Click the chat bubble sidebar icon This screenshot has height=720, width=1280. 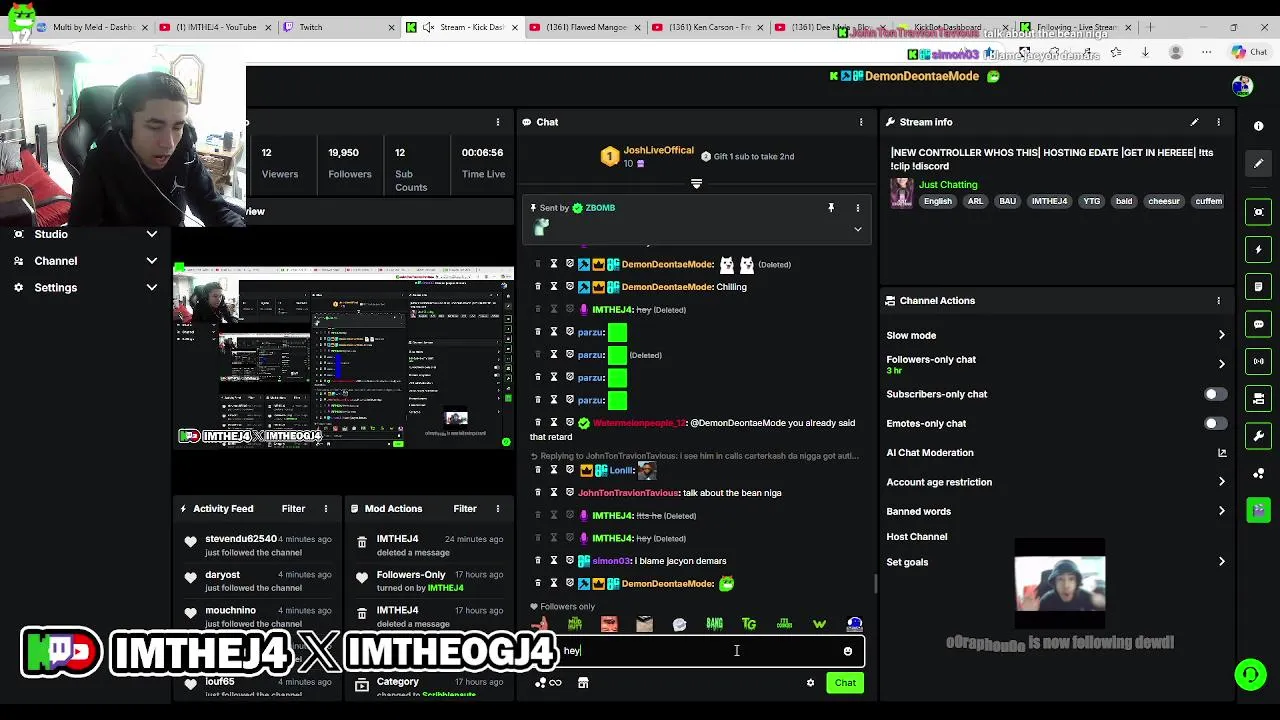pyautogui.click(x=1259, y=324)
